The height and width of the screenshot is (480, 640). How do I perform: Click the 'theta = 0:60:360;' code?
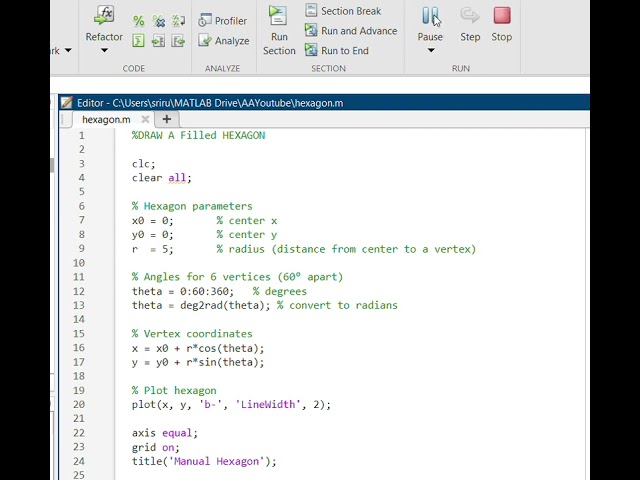183,291
